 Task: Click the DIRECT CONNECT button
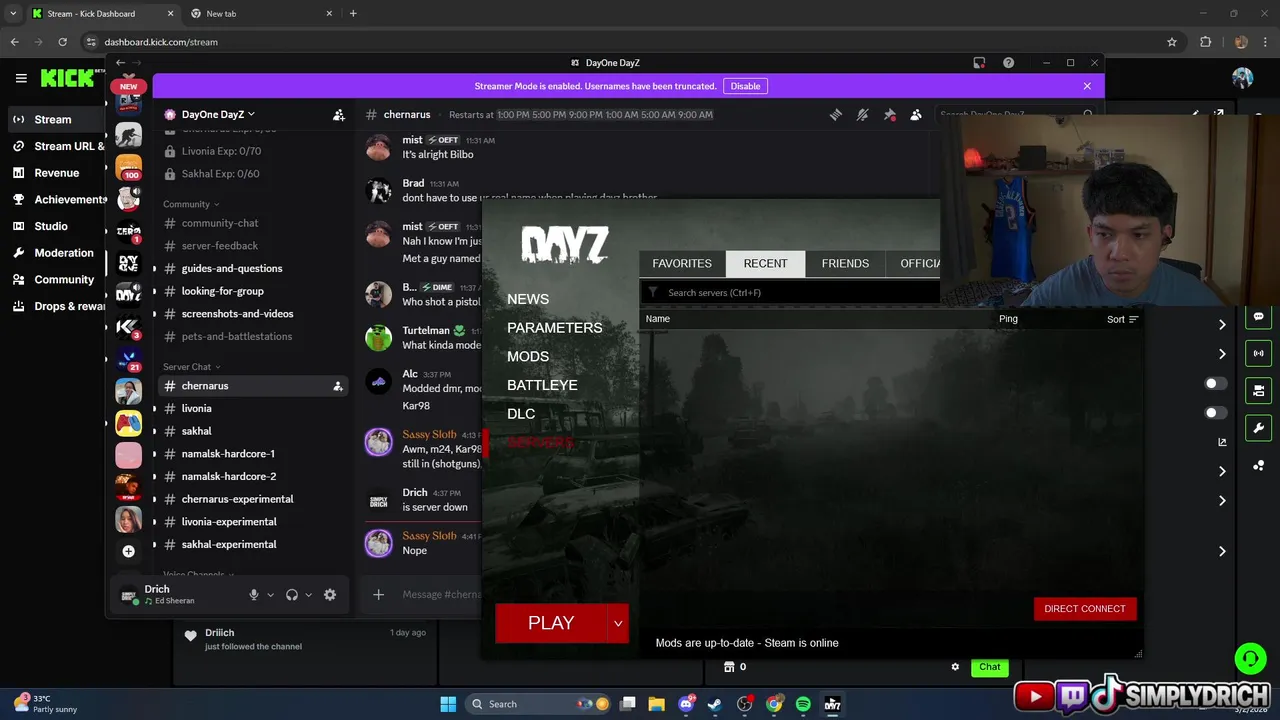point(1085,608)
